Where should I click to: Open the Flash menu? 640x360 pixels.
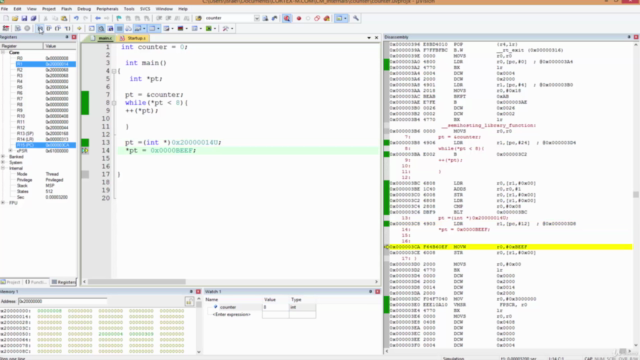(66, 9)
